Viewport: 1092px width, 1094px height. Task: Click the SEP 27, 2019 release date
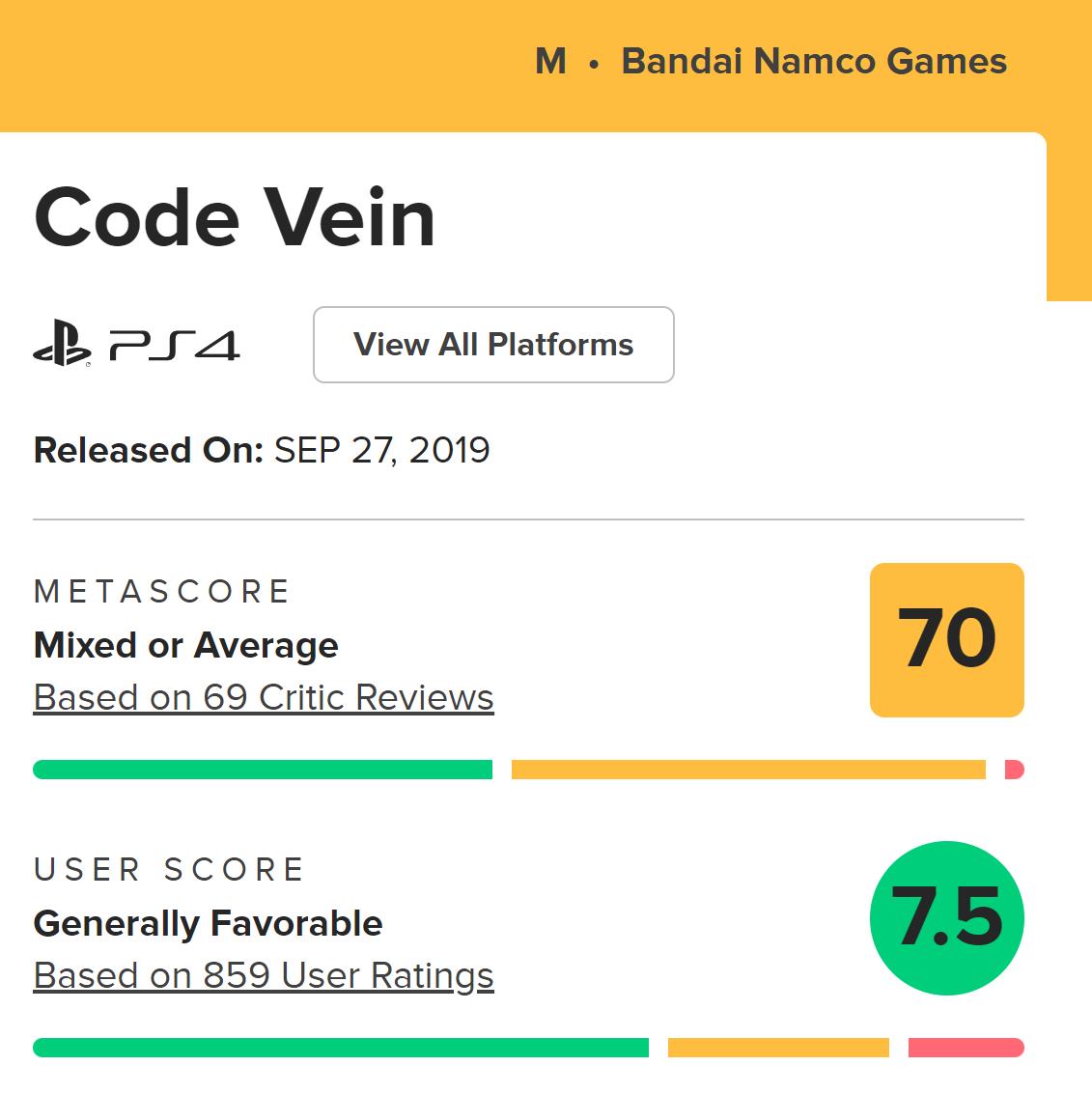point(382,450)
